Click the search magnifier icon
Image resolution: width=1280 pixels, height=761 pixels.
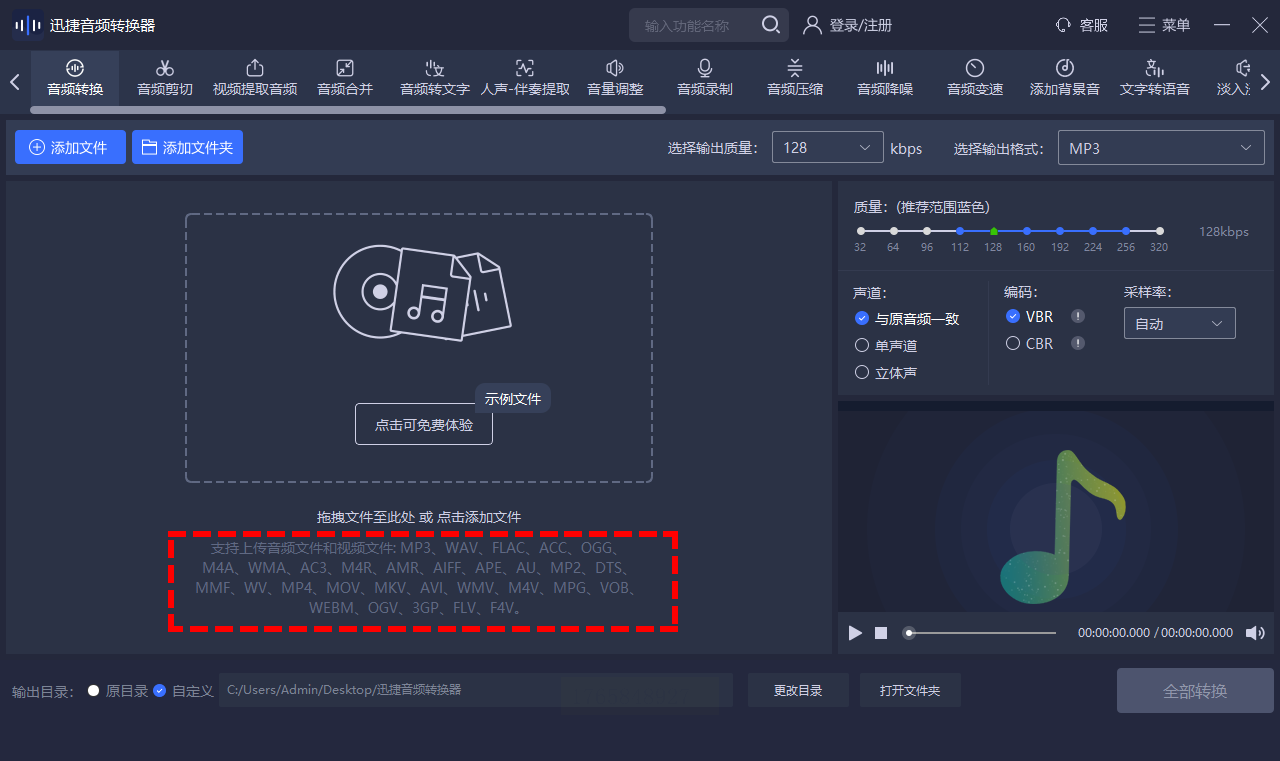pos(771,25)
